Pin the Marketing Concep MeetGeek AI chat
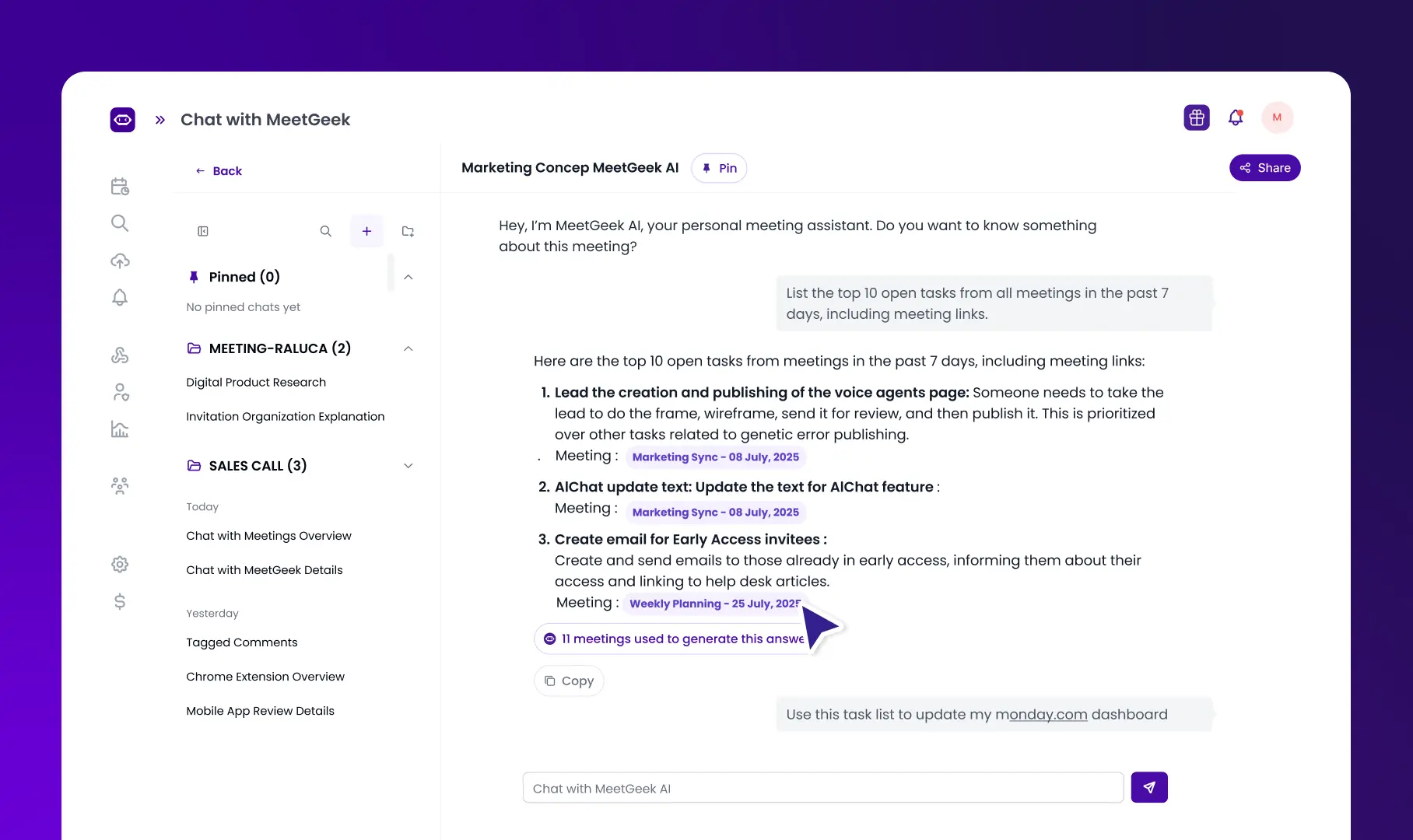Viewport: 1413px width, 840px height. tap(719, 168)
